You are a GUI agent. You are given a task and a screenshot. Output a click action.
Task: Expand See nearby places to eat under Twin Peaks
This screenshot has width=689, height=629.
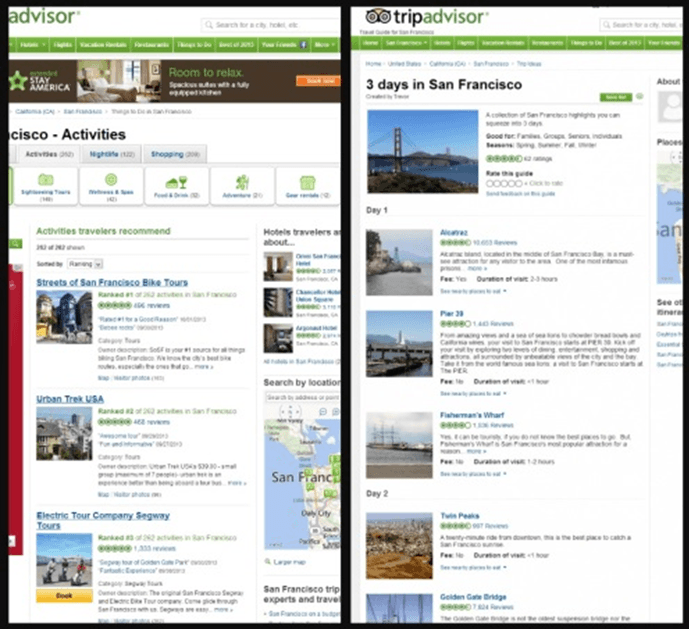point(473,568)
